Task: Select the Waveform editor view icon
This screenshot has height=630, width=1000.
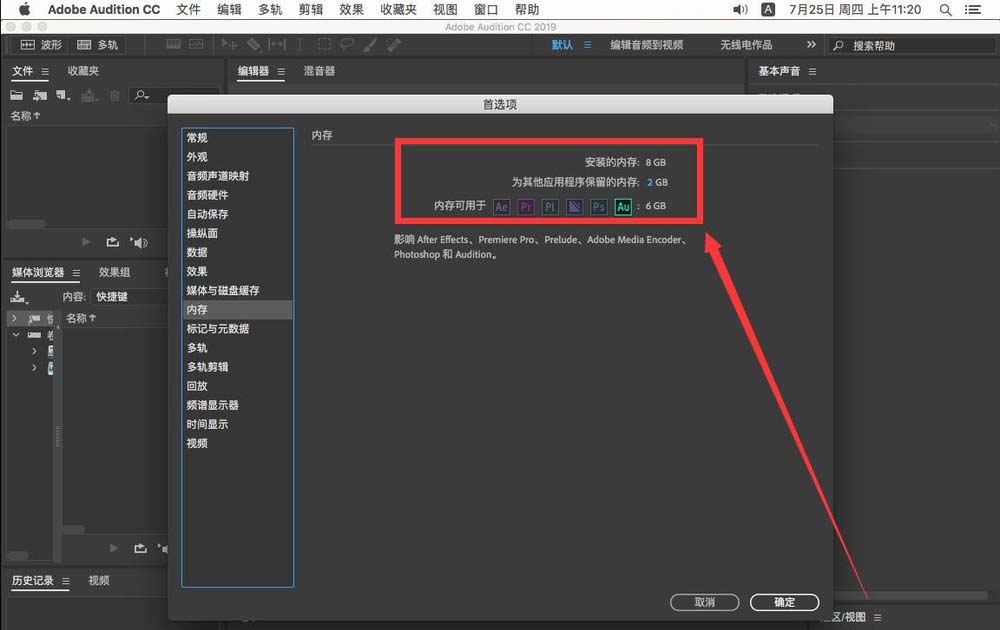Action: [27, 44]
